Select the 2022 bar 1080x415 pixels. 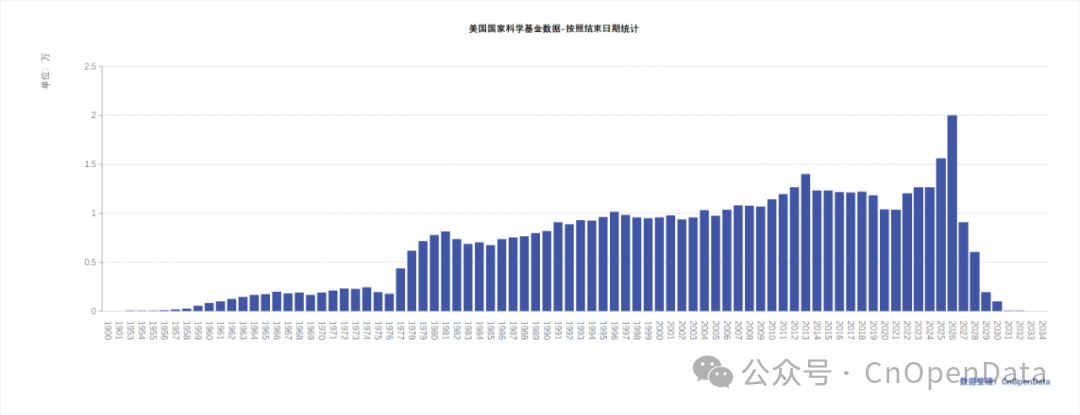pyautogui.click(x=907, y=253)
